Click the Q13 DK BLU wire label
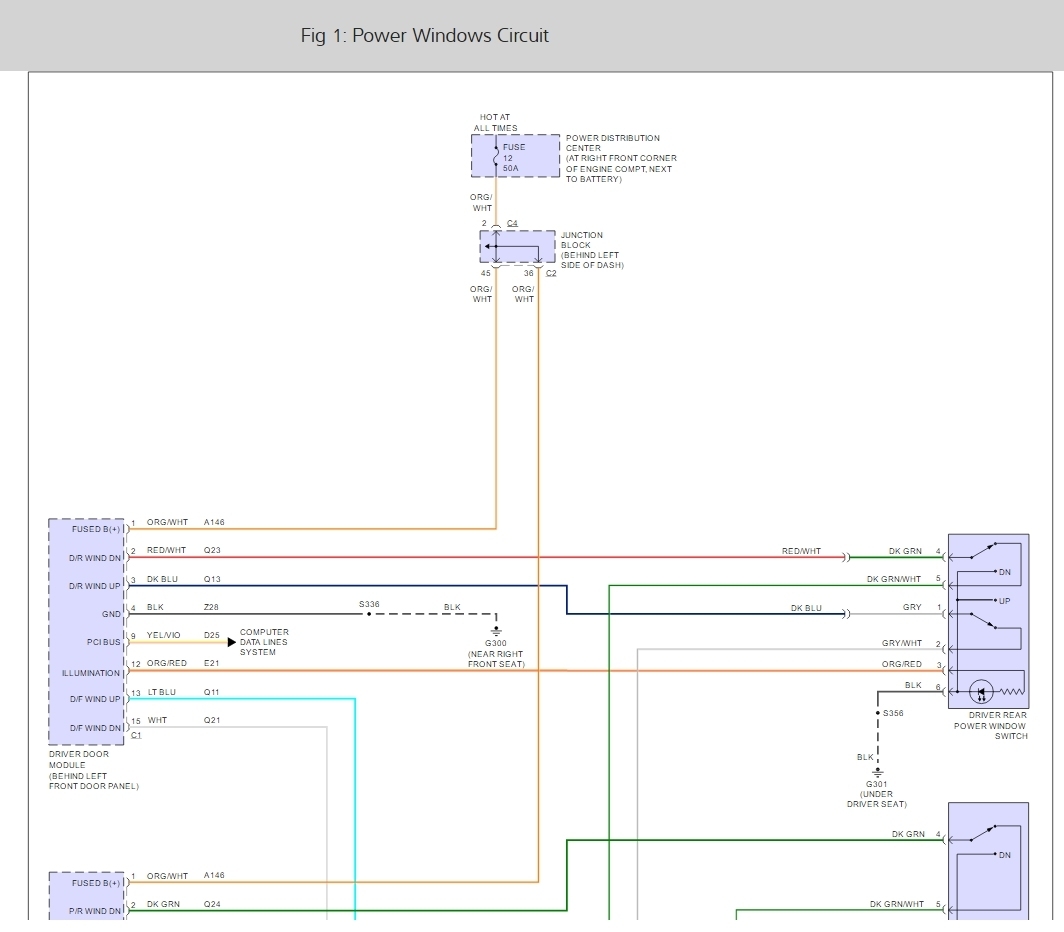 click(212, 579)
